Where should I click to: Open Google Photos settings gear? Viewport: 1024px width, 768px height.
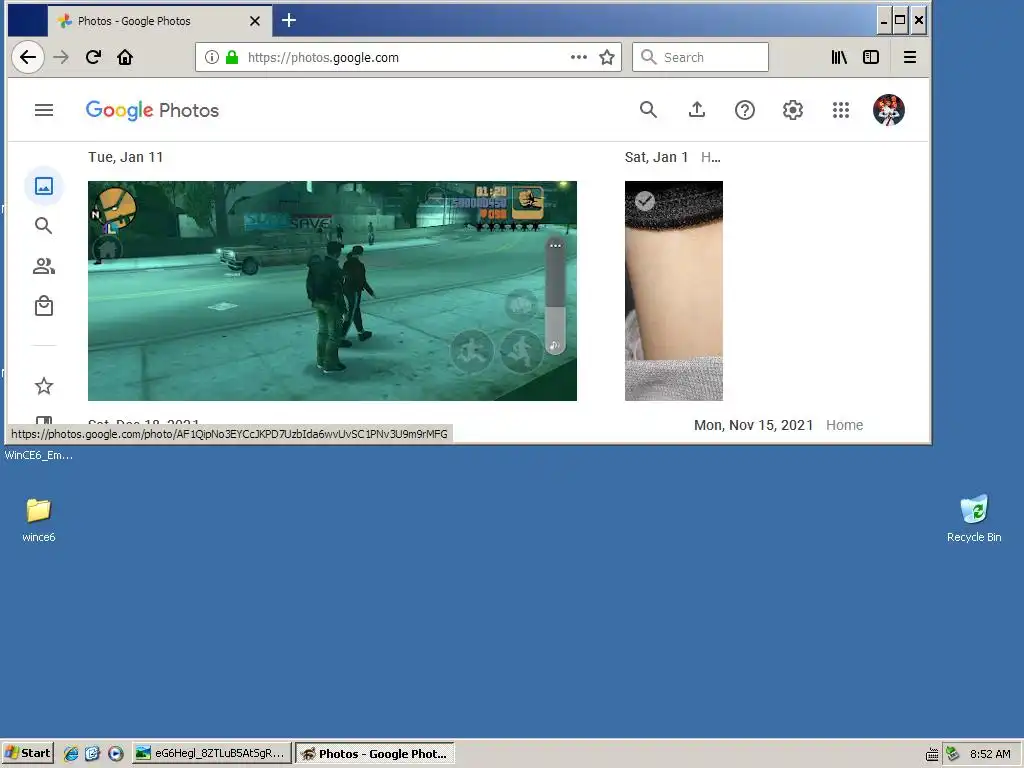(793, 110)
